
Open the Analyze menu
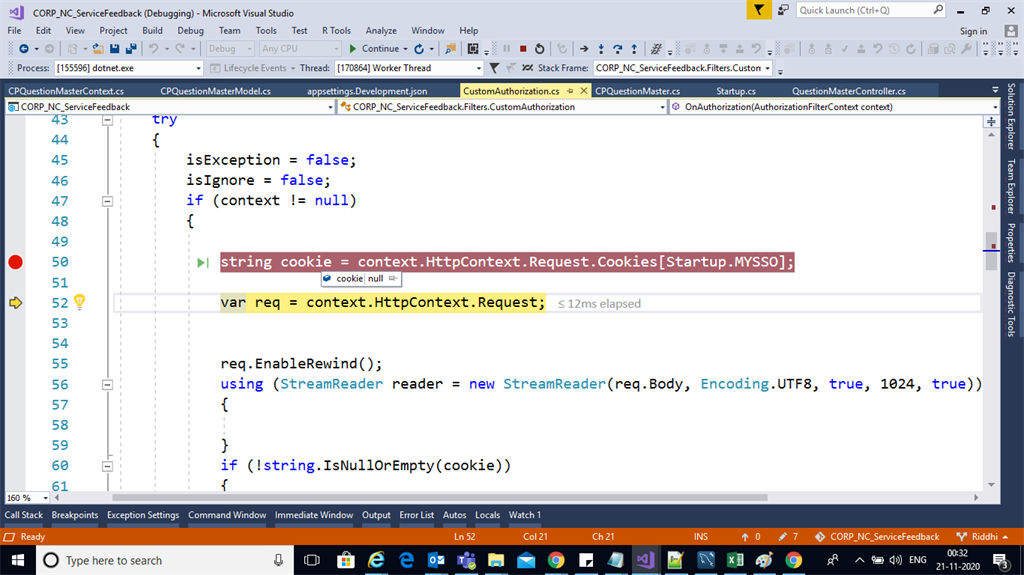tap(381, 31)
